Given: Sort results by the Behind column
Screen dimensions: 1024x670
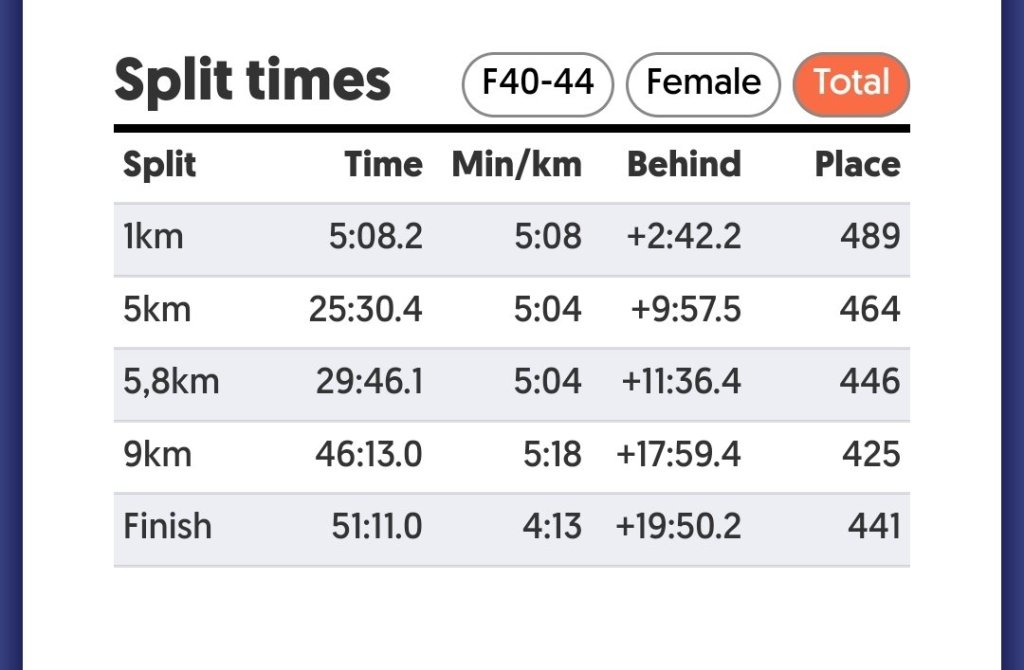Looking at the screenshot, I should (x=684, y=164).
